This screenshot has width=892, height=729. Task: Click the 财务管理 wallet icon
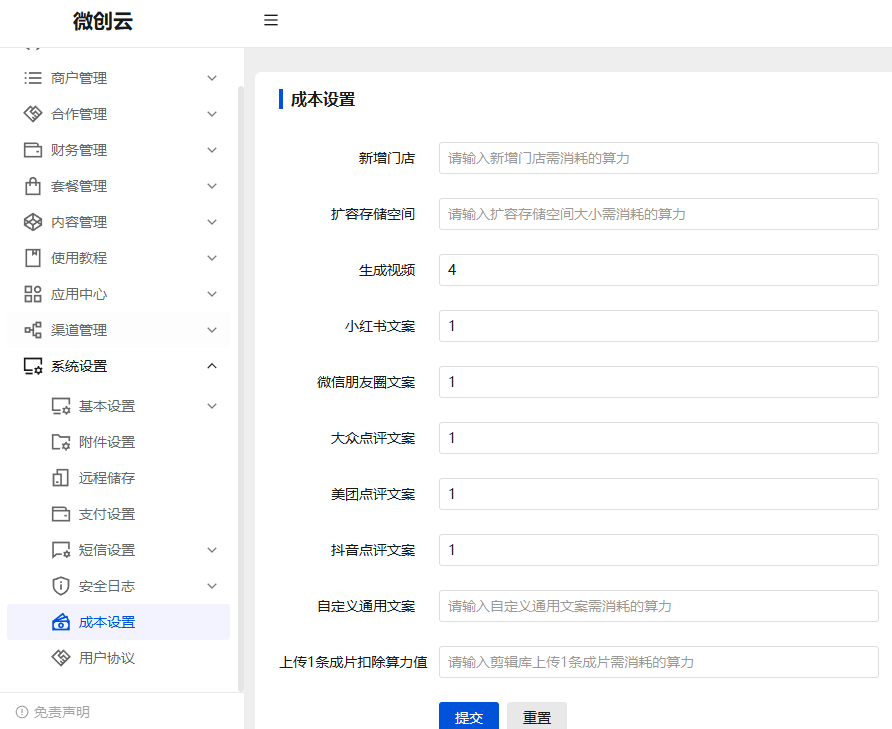[33, 150]
